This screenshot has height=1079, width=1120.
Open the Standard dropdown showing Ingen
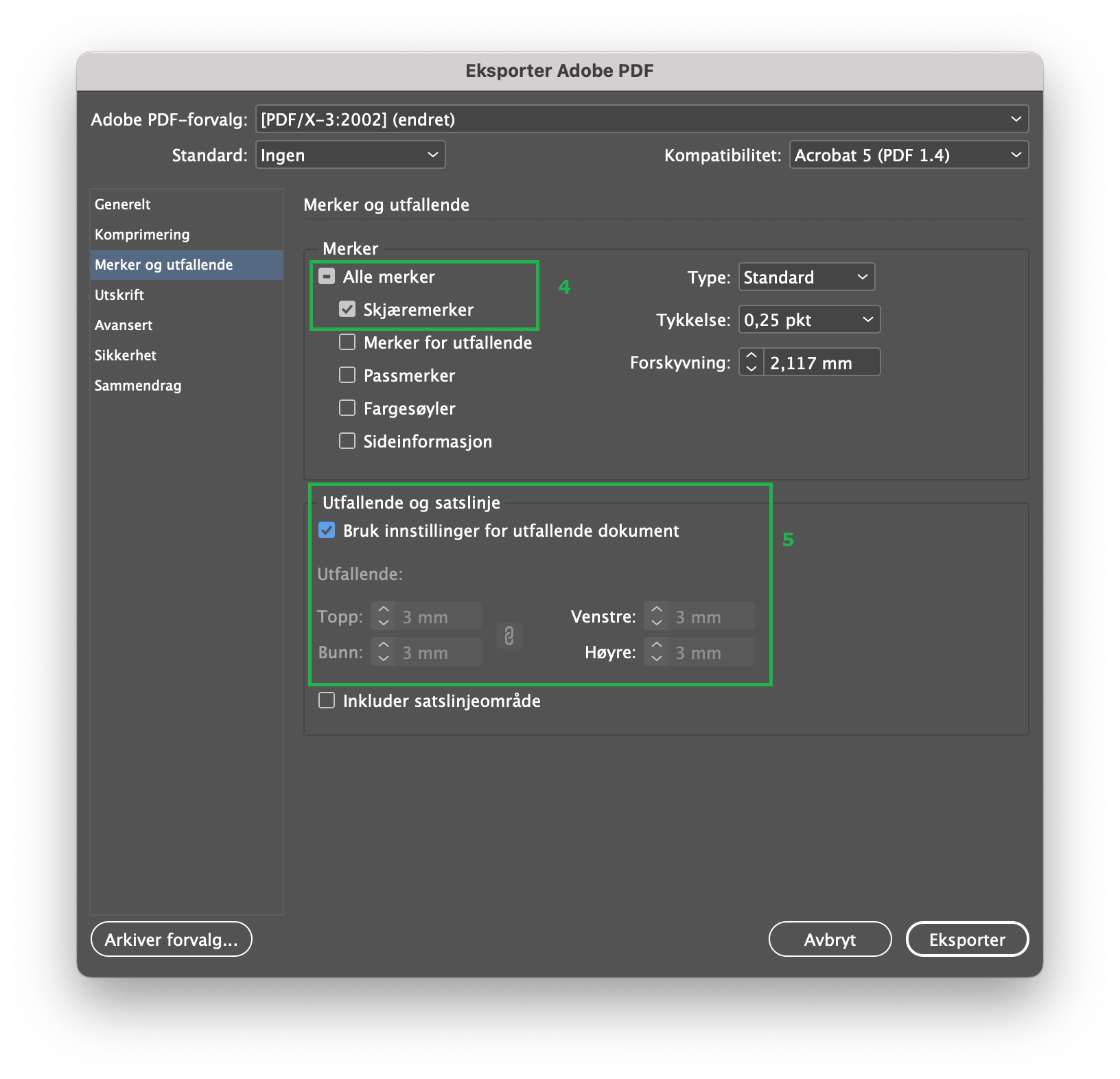click(x=351, y=155)
